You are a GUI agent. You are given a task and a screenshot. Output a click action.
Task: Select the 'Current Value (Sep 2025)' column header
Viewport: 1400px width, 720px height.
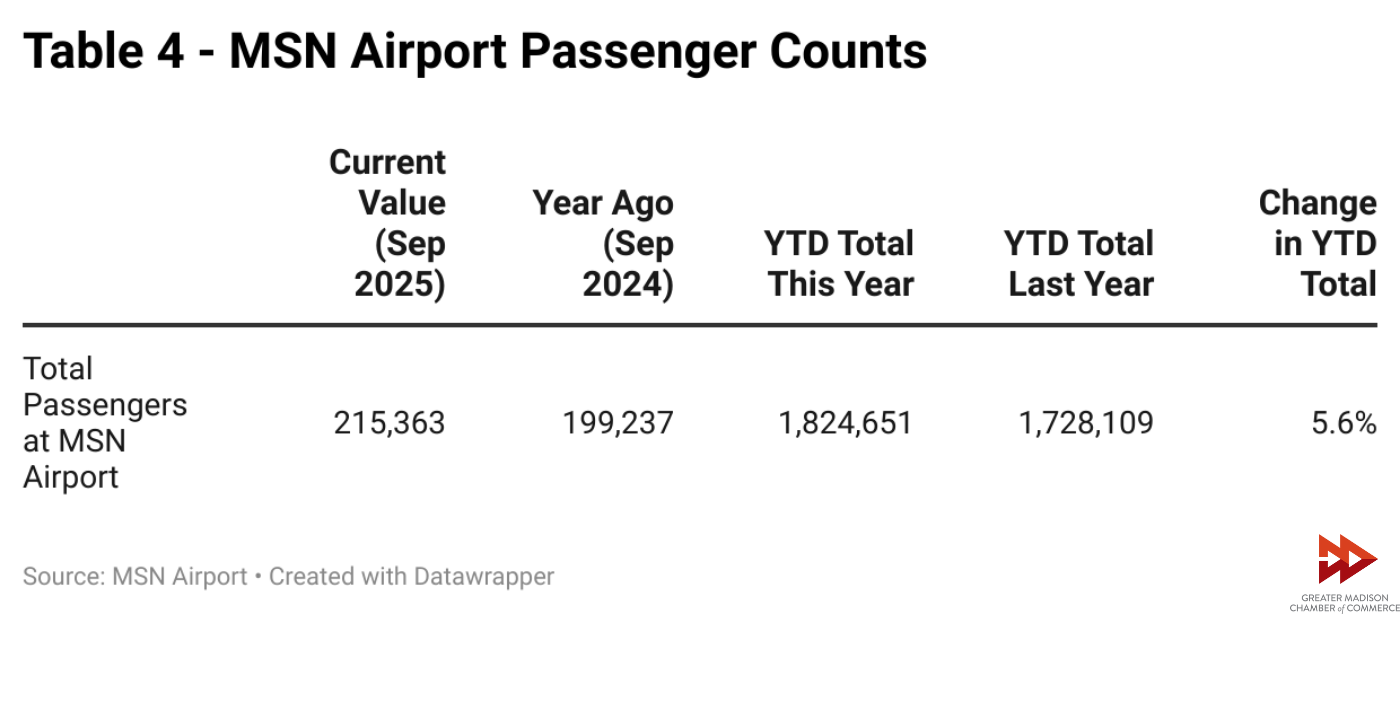coord(388,223)
